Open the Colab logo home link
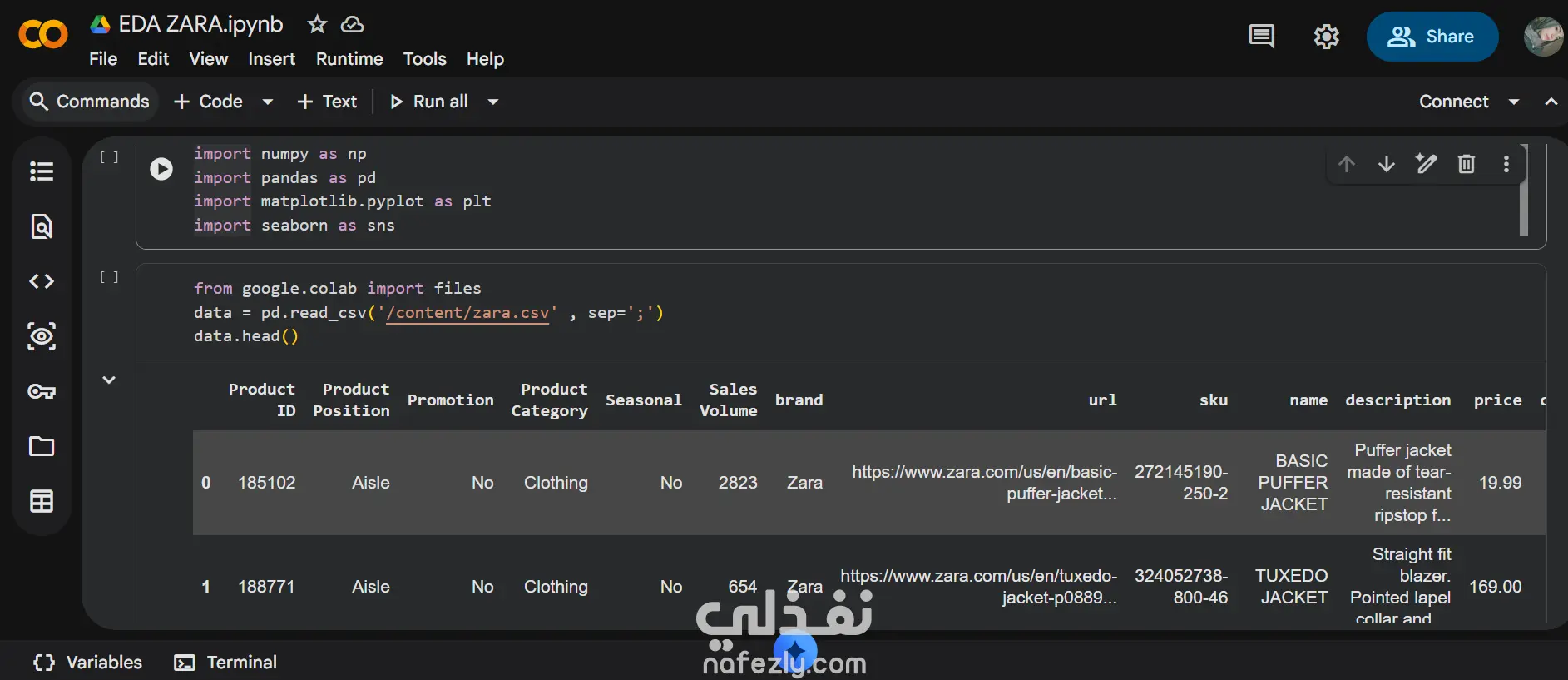 point(42,34)
